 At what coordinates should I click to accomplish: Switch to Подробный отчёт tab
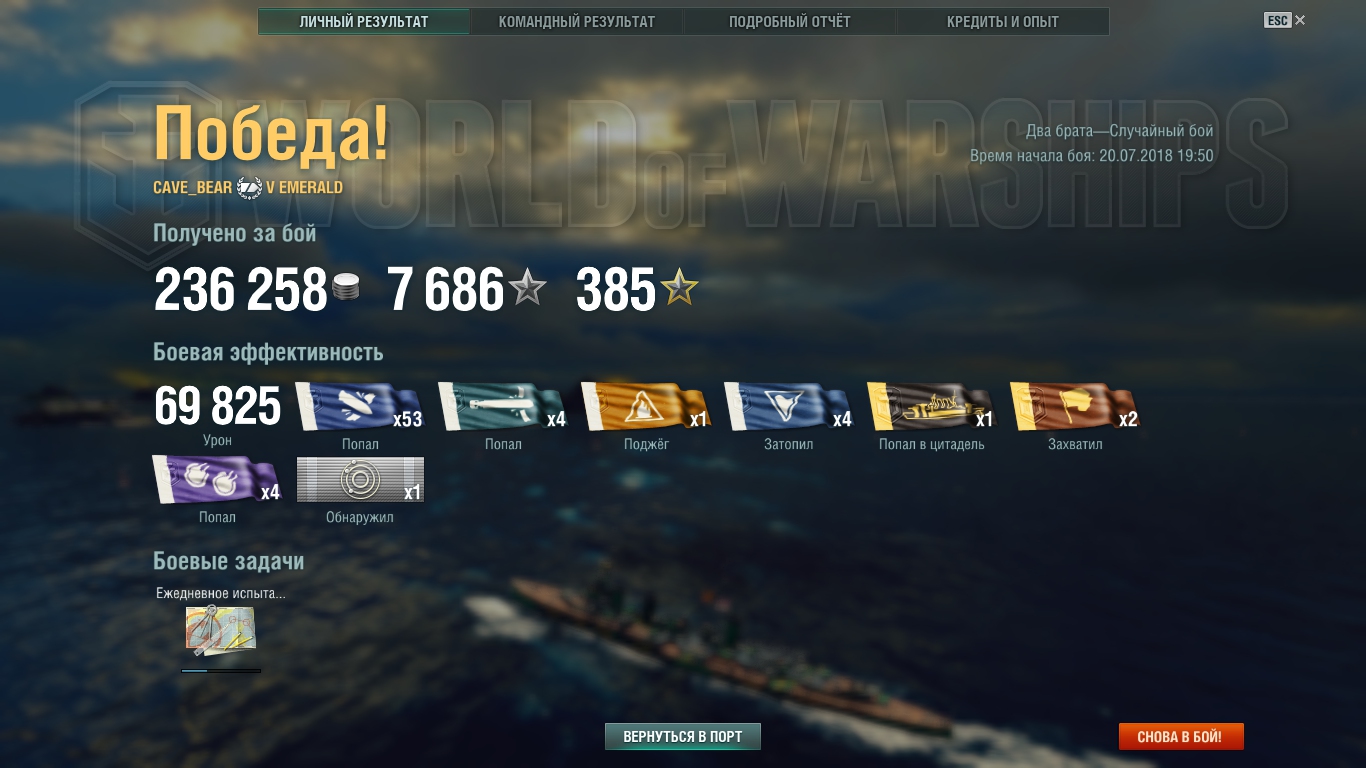[x=789, y=21]
